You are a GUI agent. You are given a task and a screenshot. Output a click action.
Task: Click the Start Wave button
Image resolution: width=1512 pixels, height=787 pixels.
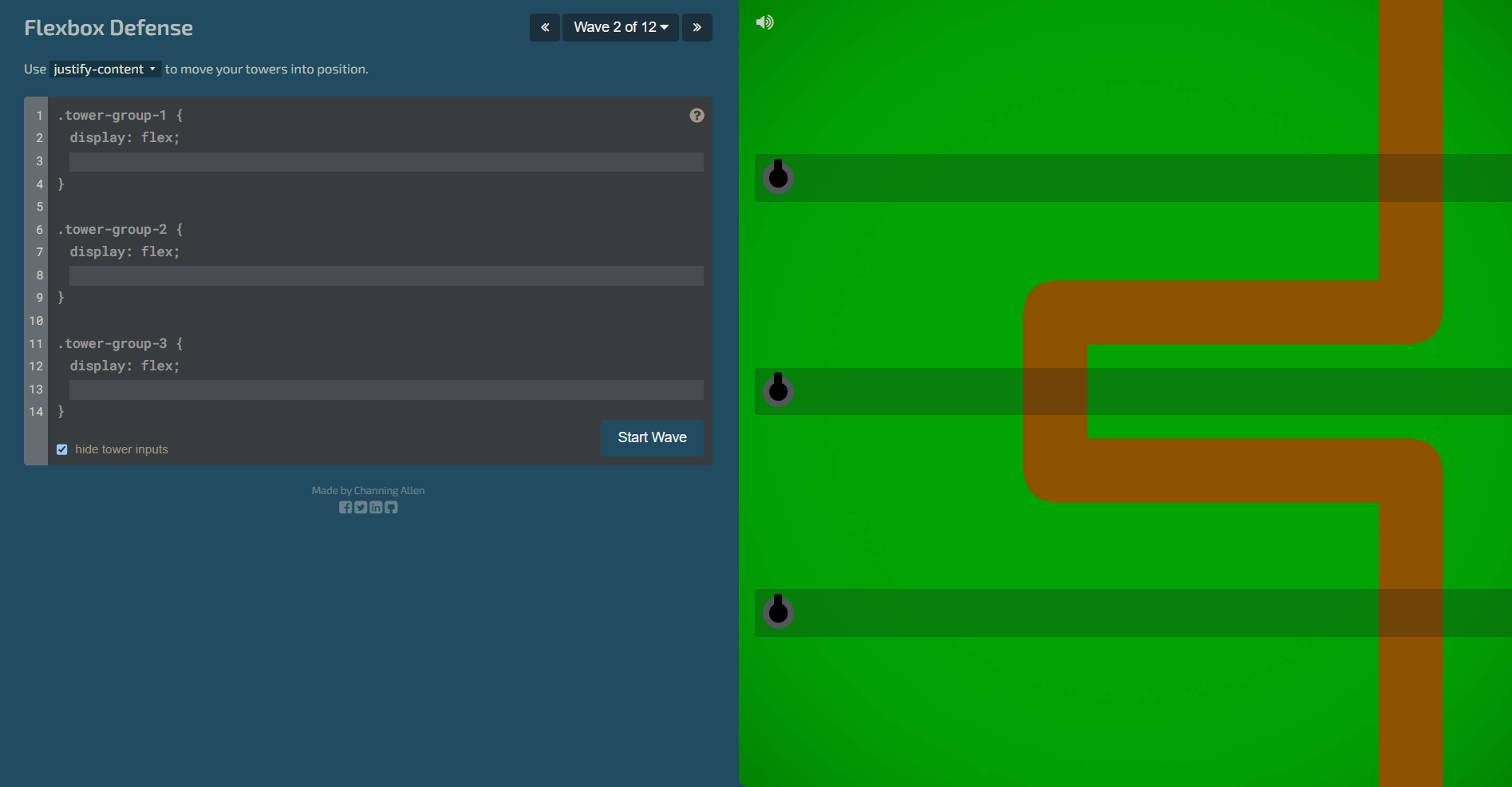click(652, 437)
